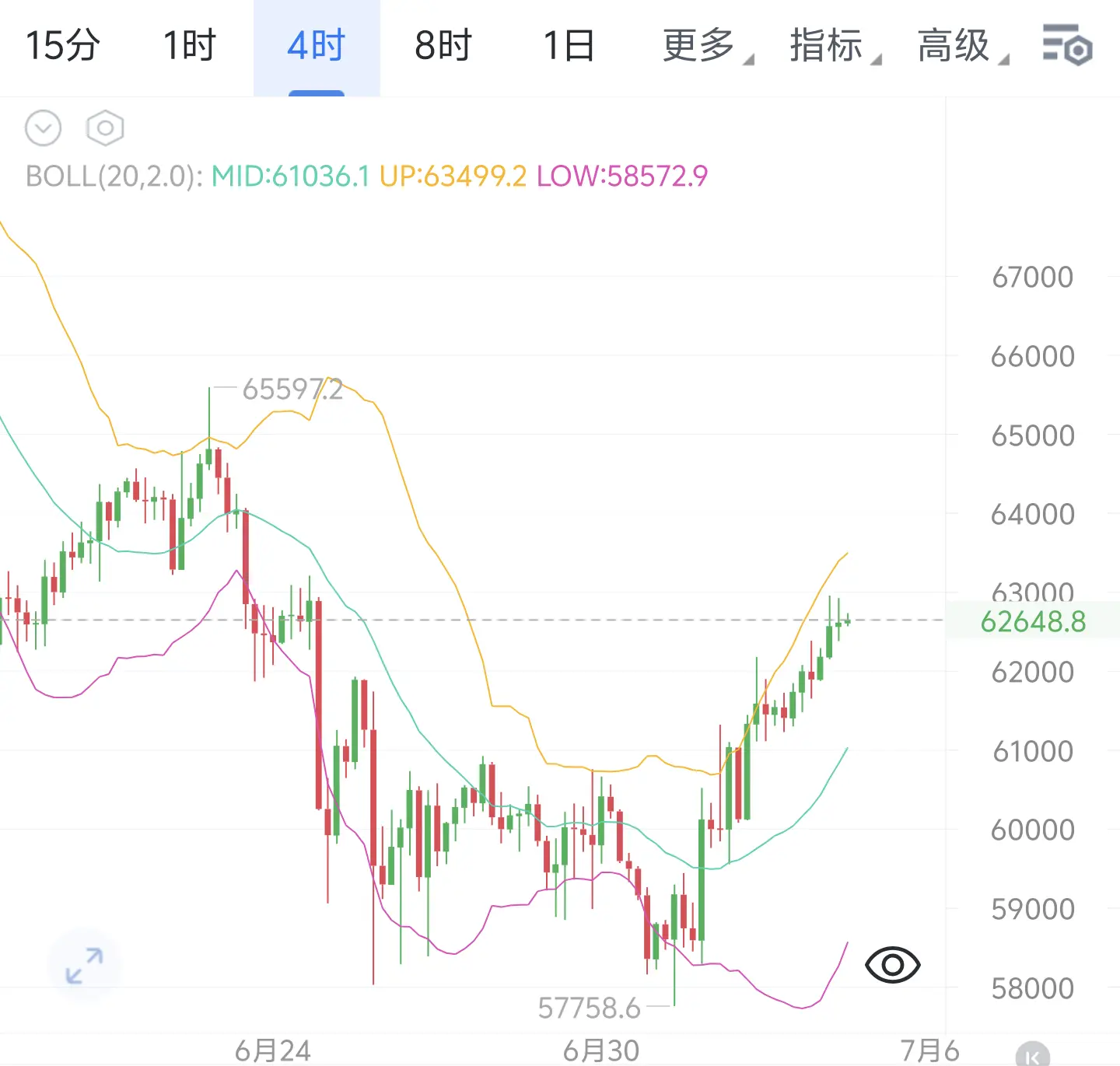Collapse indicator with circled chevron icon
This screenshot has height=1066, width=1120.
(x=43, y=128)
